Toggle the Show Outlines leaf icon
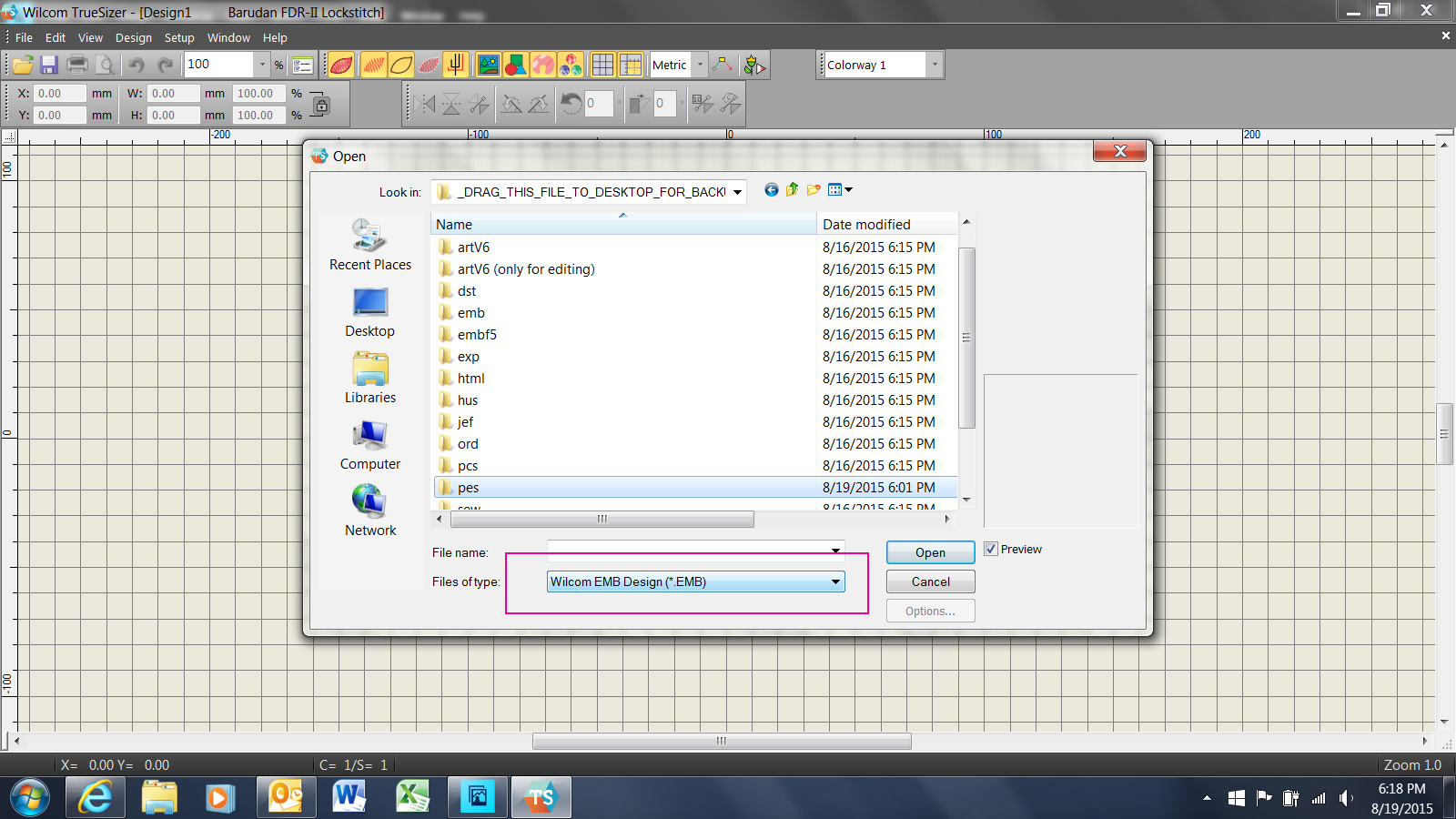The image size is (1456, 819). tap(400, 65)
